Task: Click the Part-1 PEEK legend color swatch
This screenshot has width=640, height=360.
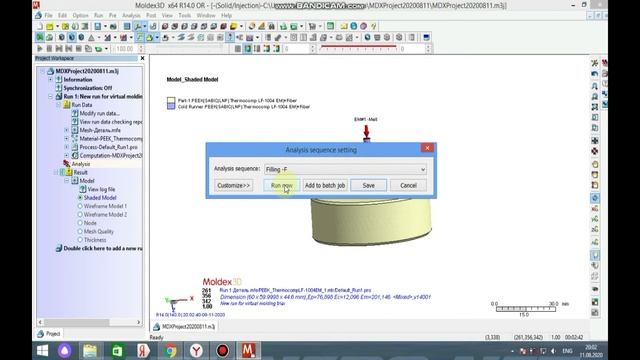Action: (x=171, y=100)
